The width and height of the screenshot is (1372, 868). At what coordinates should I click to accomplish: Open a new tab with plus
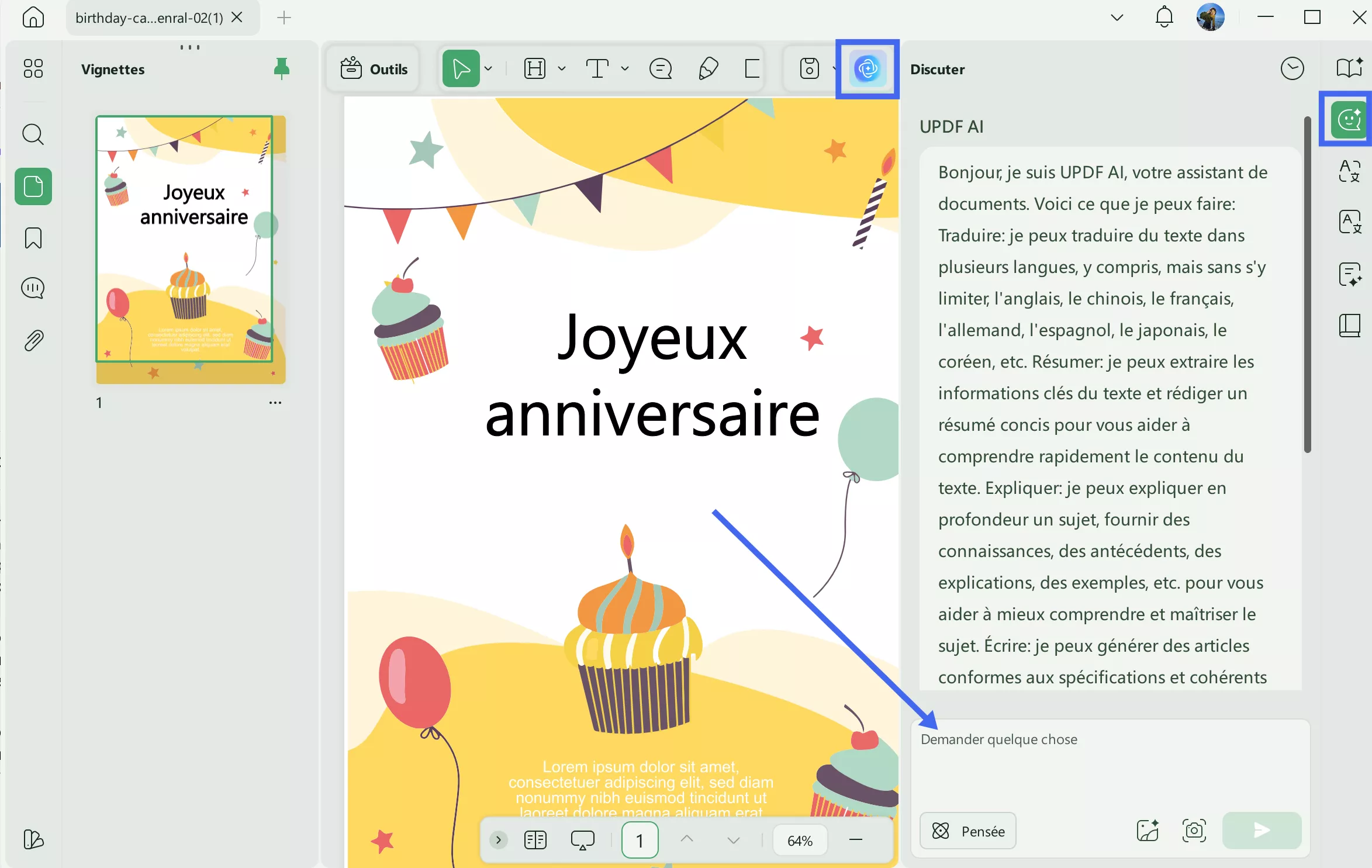coord(284,18)
